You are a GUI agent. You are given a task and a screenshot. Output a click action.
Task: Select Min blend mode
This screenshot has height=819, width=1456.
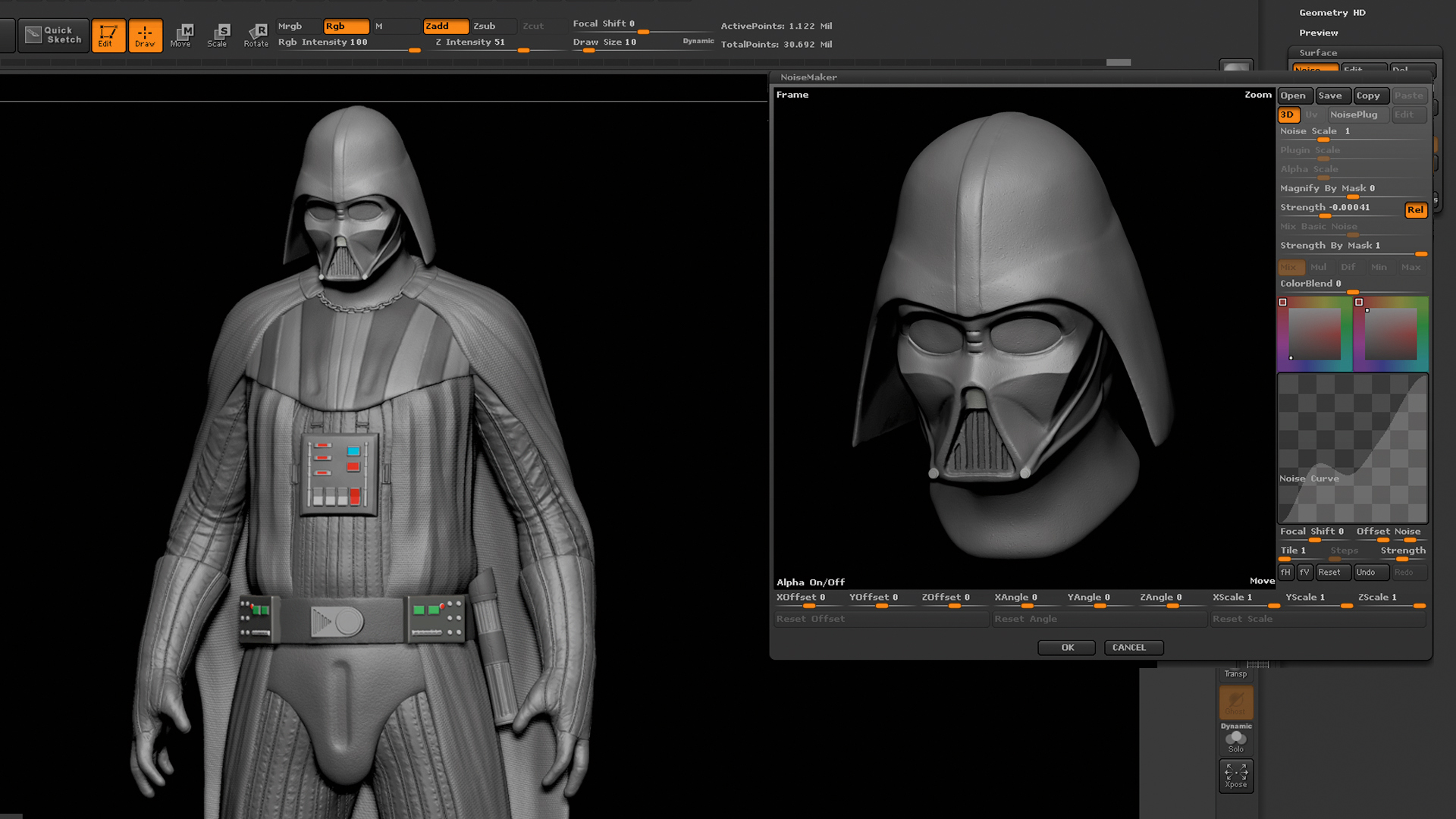pyautogui.click(x=1379, y=267)
